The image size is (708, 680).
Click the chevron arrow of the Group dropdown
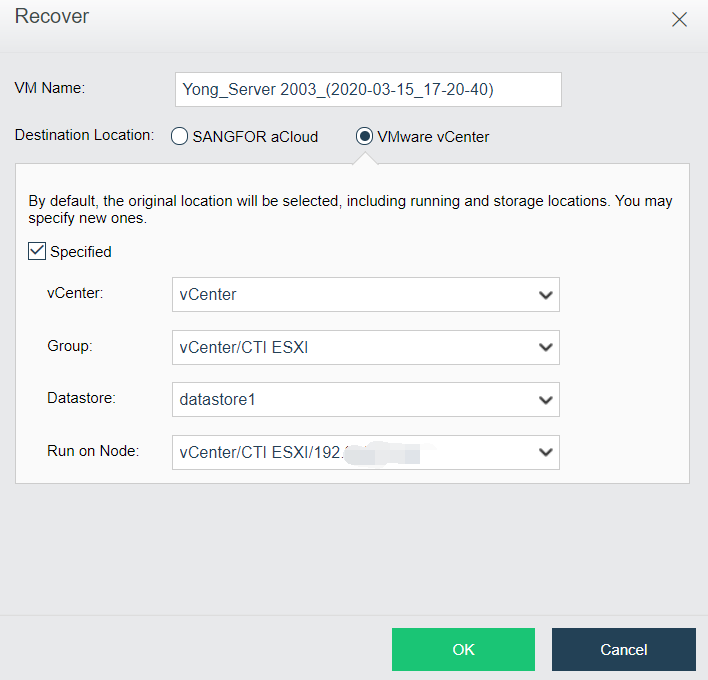pos(545,347)
